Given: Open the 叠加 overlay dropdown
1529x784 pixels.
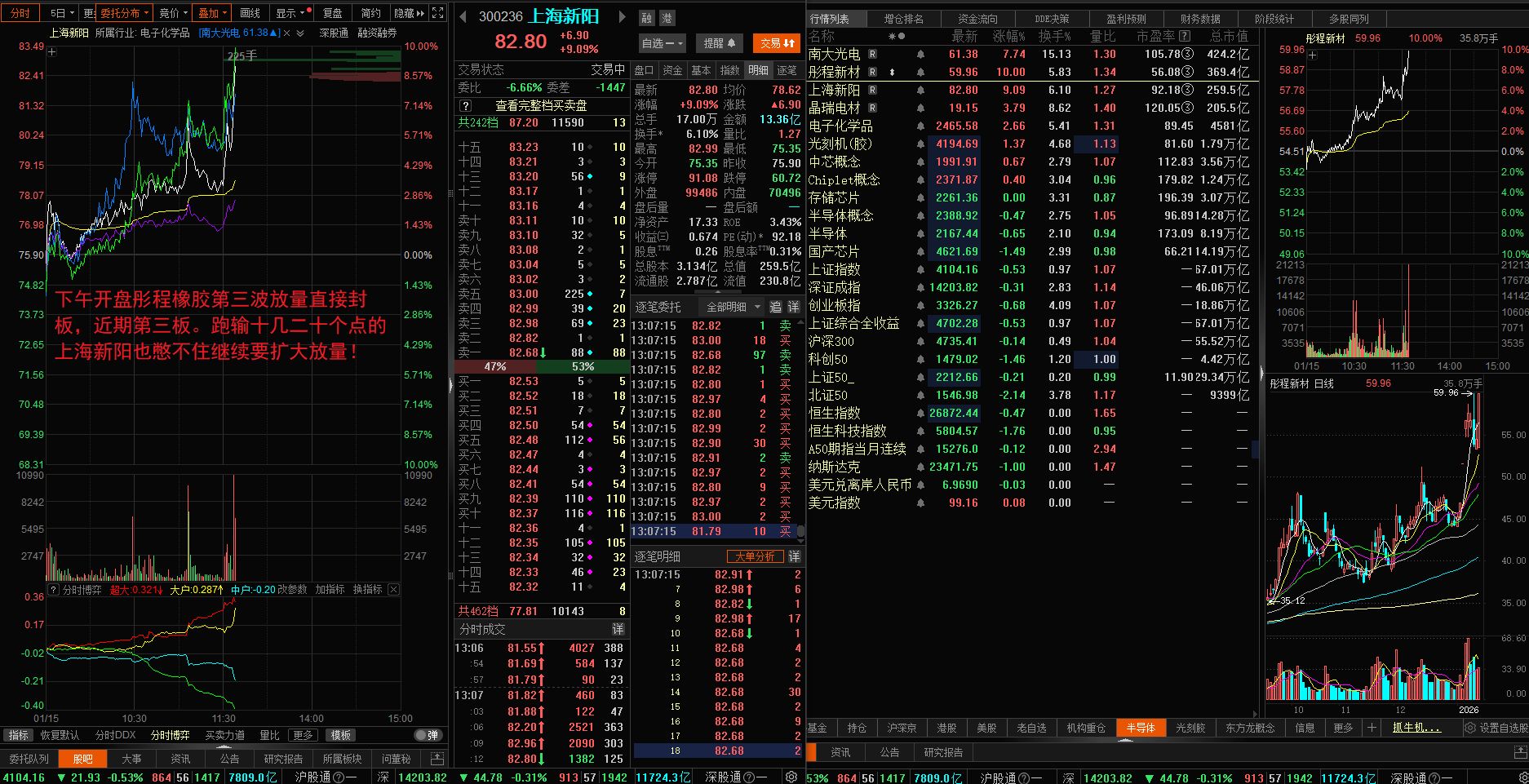Looking at the screenshot, I should point(212,13).
